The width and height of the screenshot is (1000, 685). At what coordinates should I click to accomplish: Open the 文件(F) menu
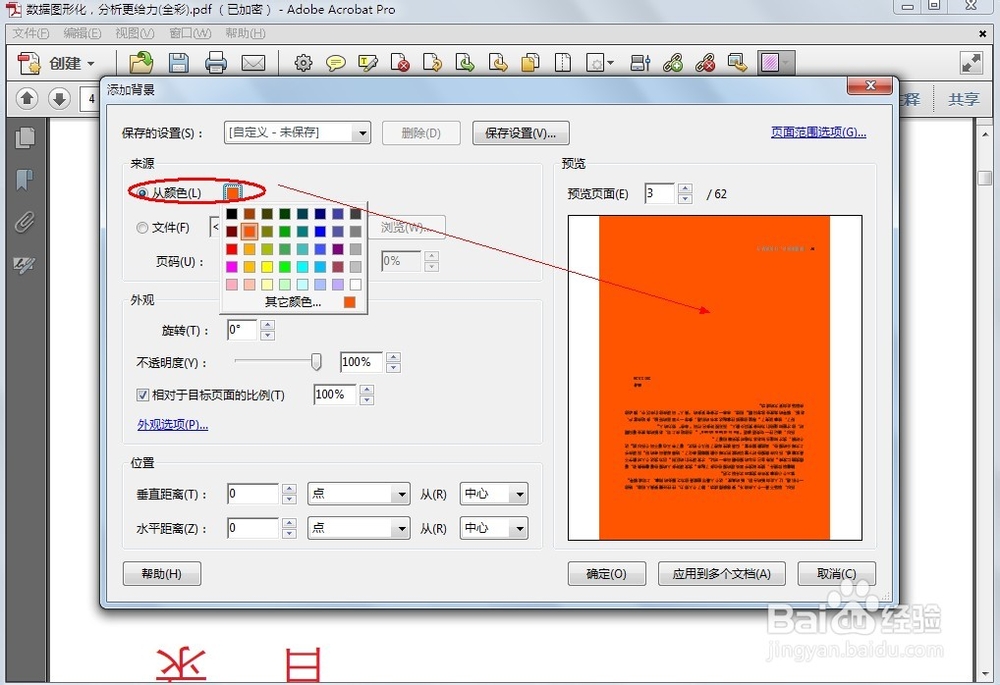point(31,33)
